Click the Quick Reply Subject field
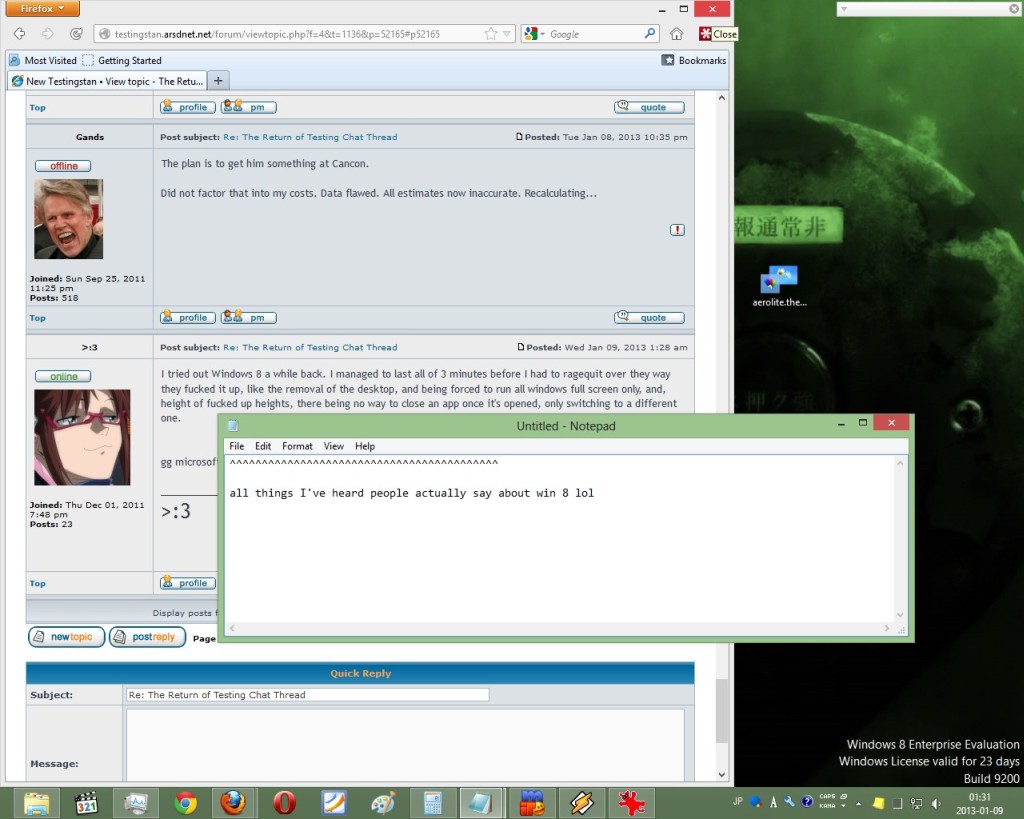Viewport: 1024px width, 819px height. (x=307, y=694)
